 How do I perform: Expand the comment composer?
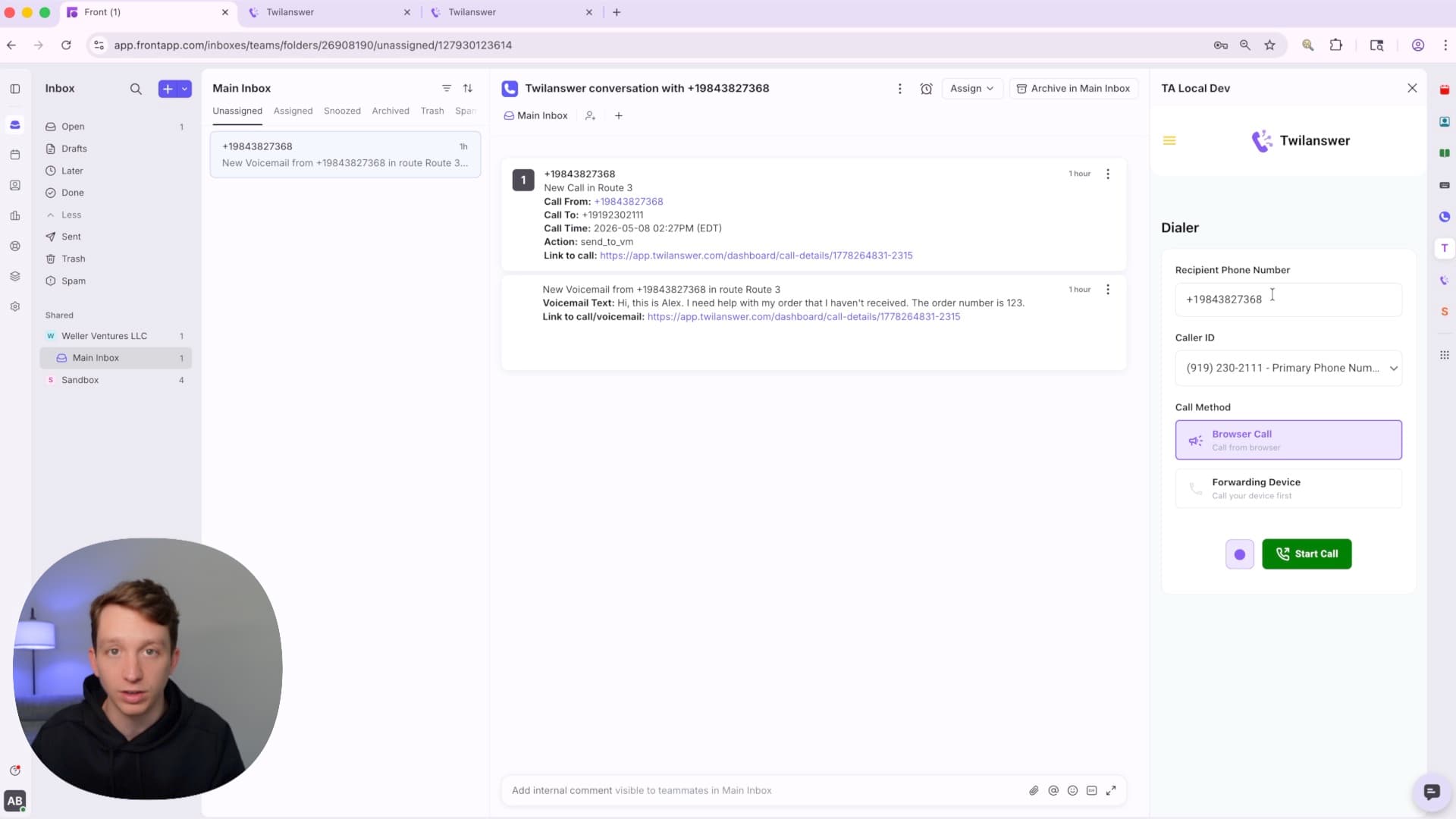(1111, 791)
